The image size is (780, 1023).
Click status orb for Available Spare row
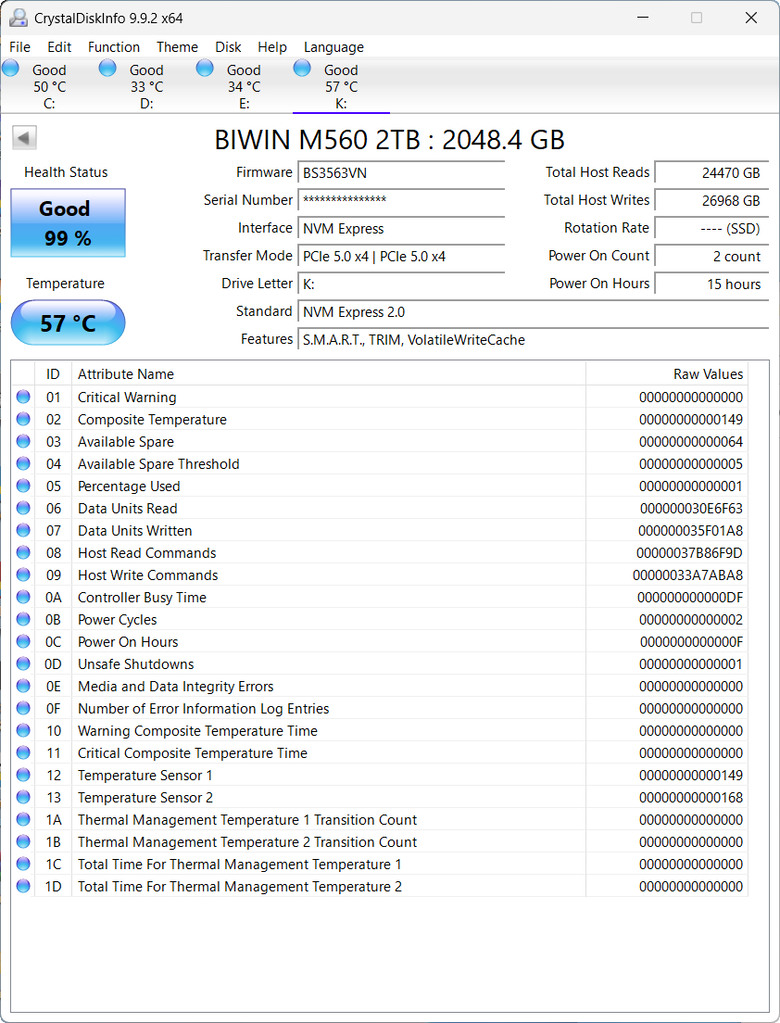coord(23,441)
